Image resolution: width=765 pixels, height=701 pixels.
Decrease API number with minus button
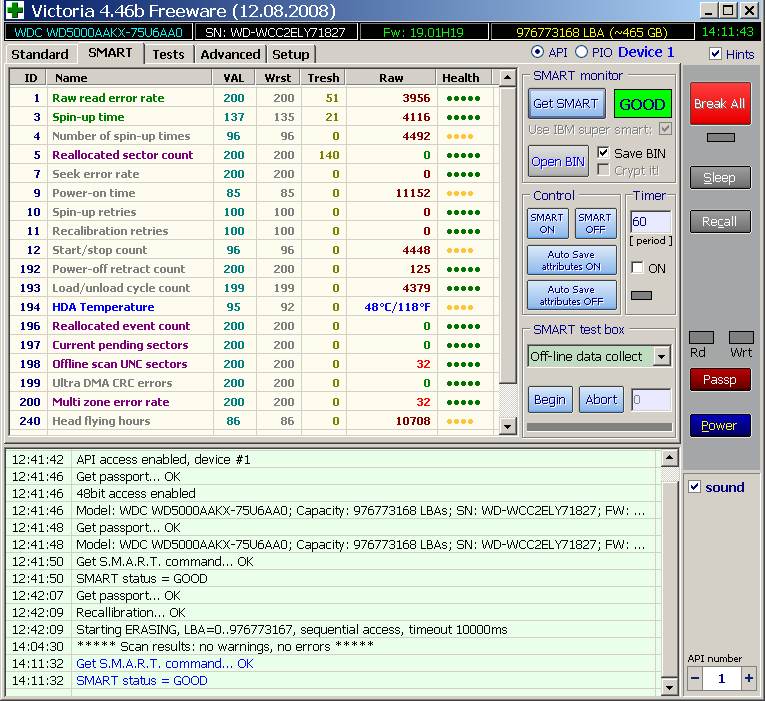tap(695, 678)
